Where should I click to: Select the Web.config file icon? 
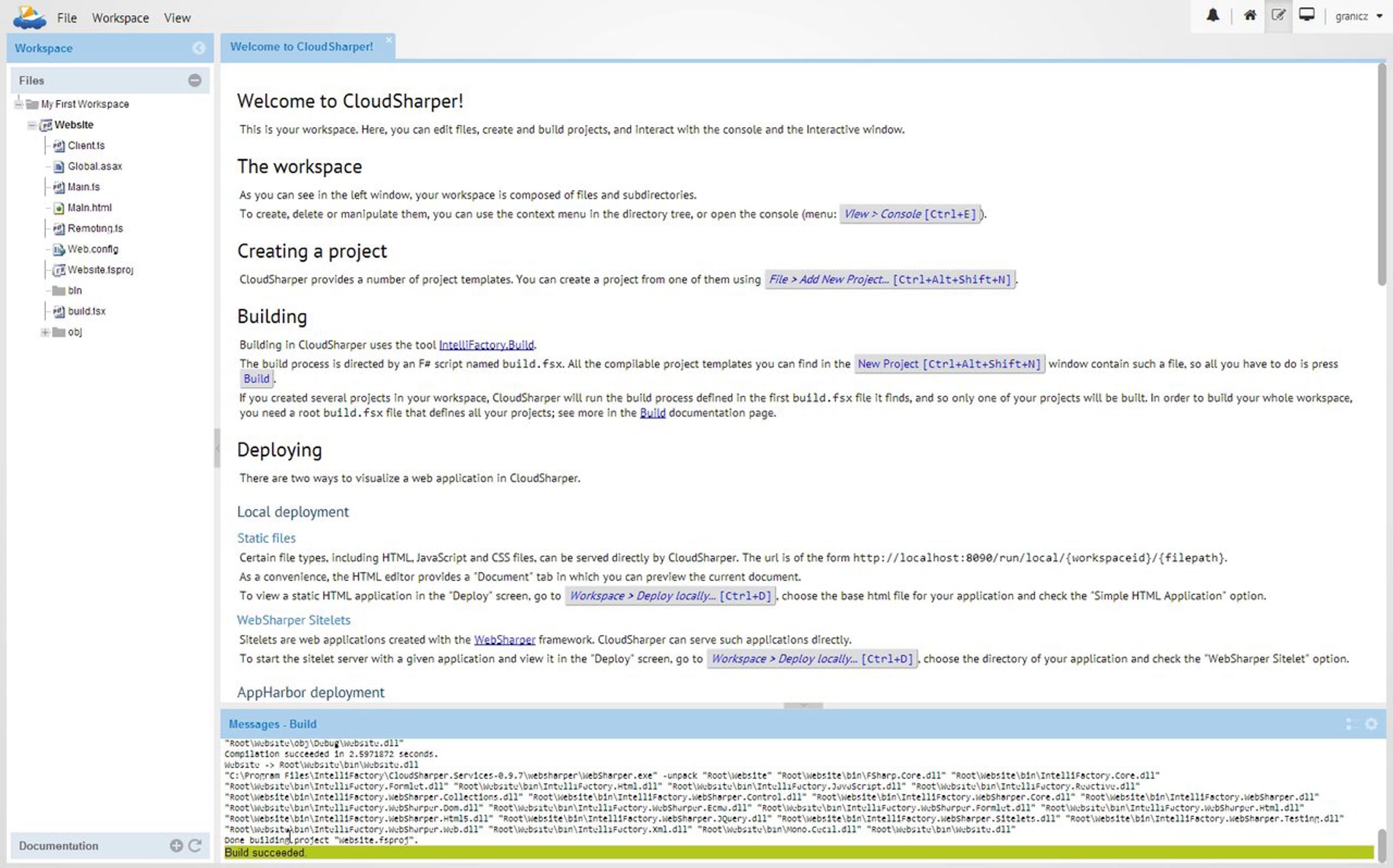[59, 249]
